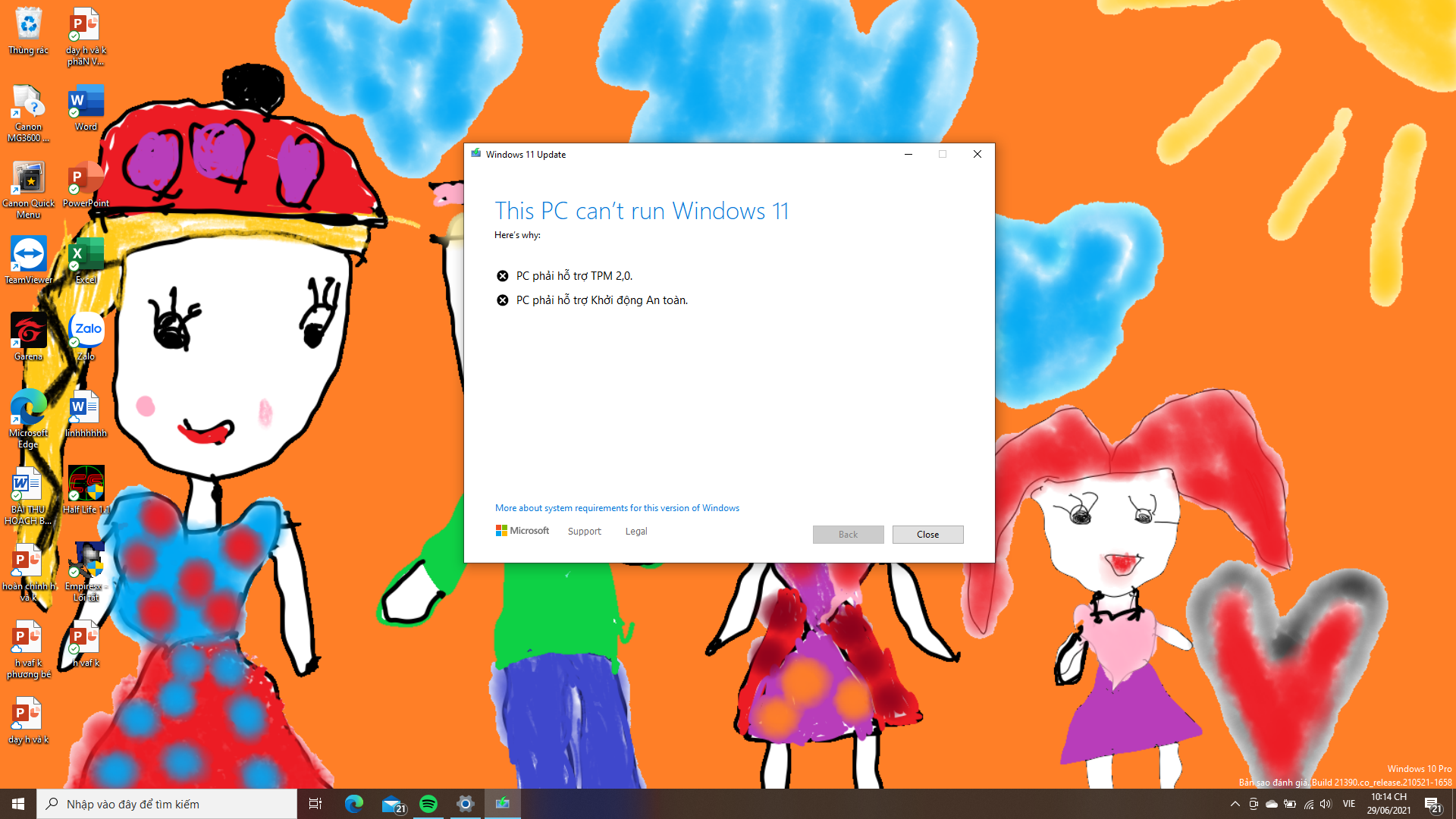Open the Windows Start button

pos(18,804)
